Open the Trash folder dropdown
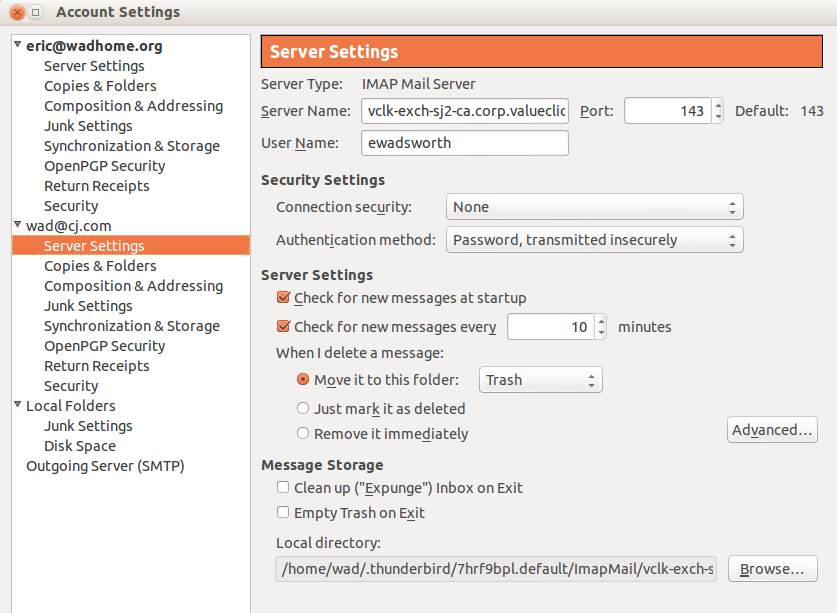The image size is (837, 613). (x=540, y=380)
